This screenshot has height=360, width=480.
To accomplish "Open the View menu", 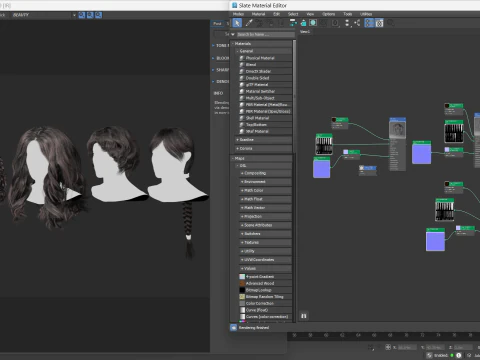I will pos(310,14).
